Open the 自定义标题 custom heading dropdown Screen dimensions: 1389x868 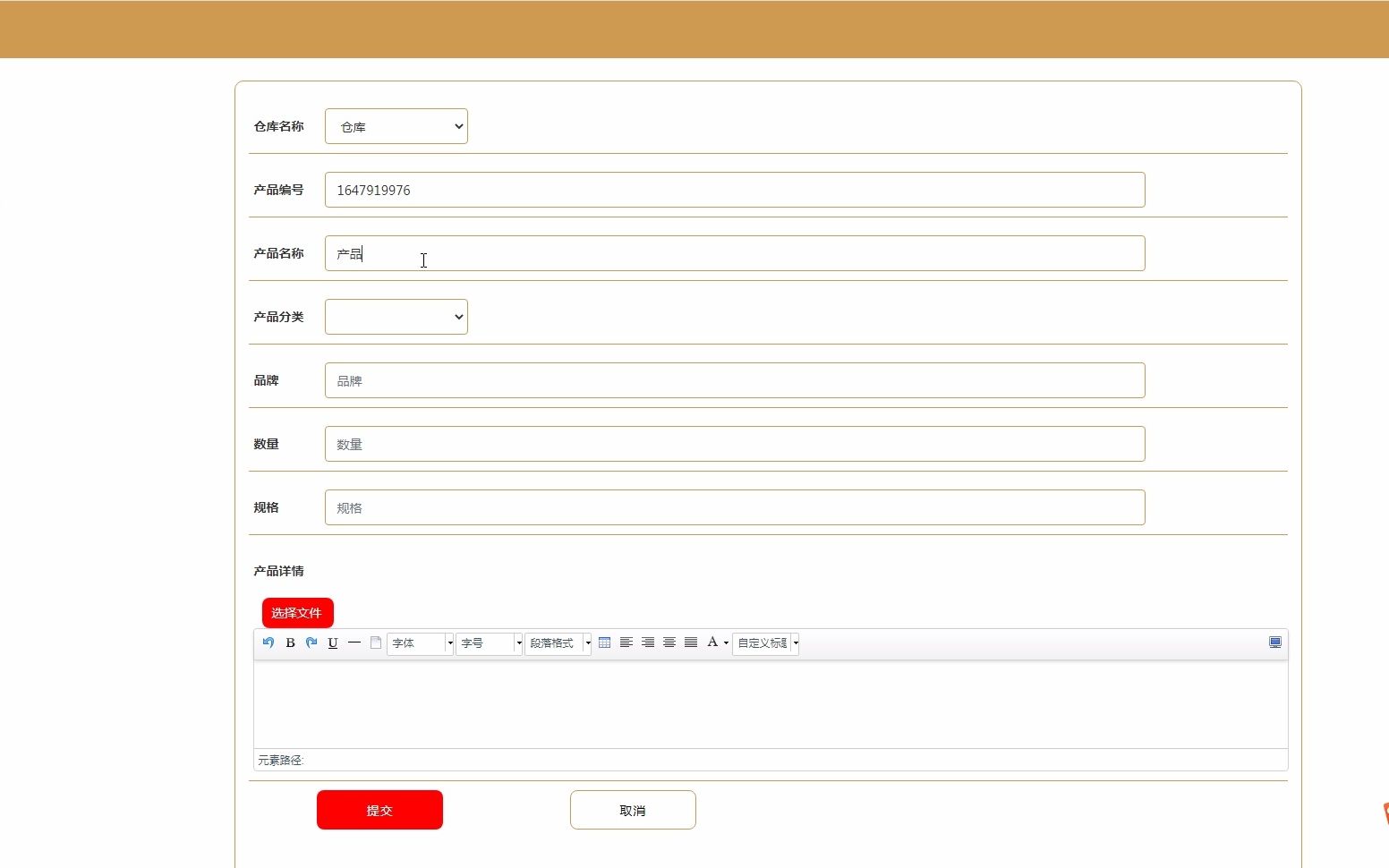tap(766, 643)
